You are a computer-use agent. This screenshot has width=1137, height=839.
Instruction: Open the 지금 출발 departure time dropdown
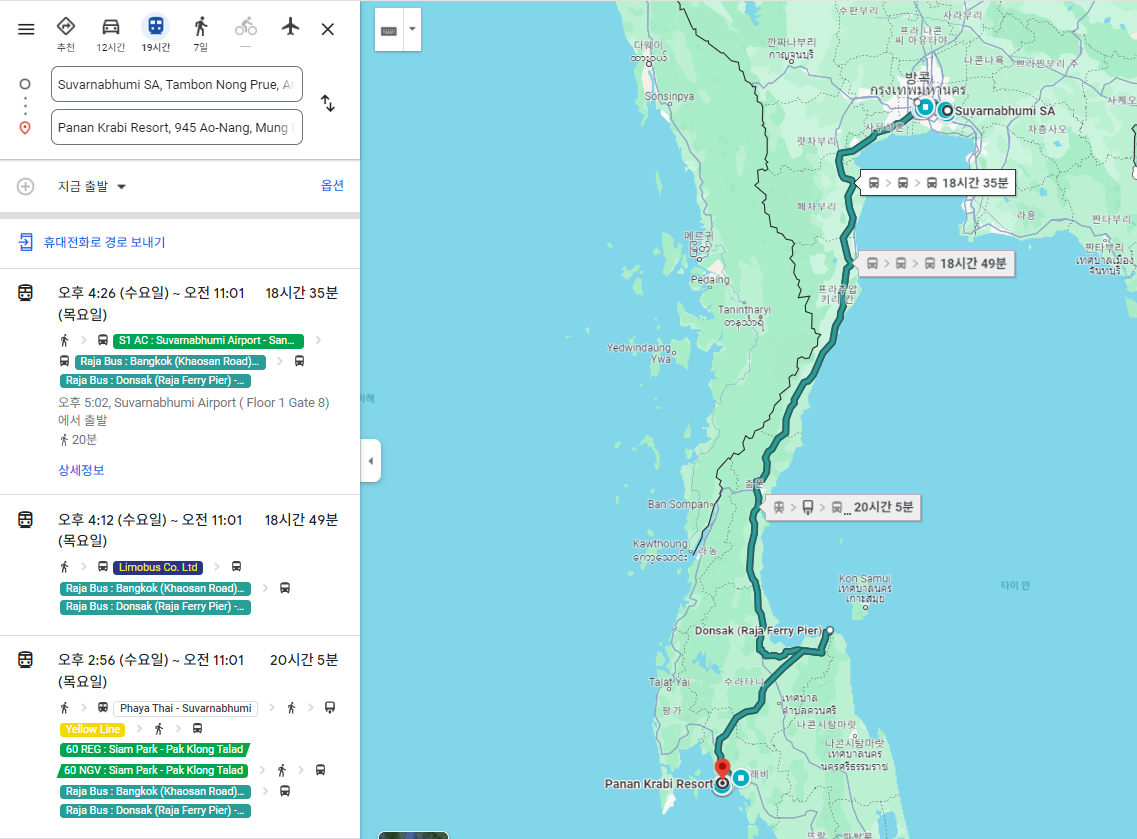click(x=92, y=186)
